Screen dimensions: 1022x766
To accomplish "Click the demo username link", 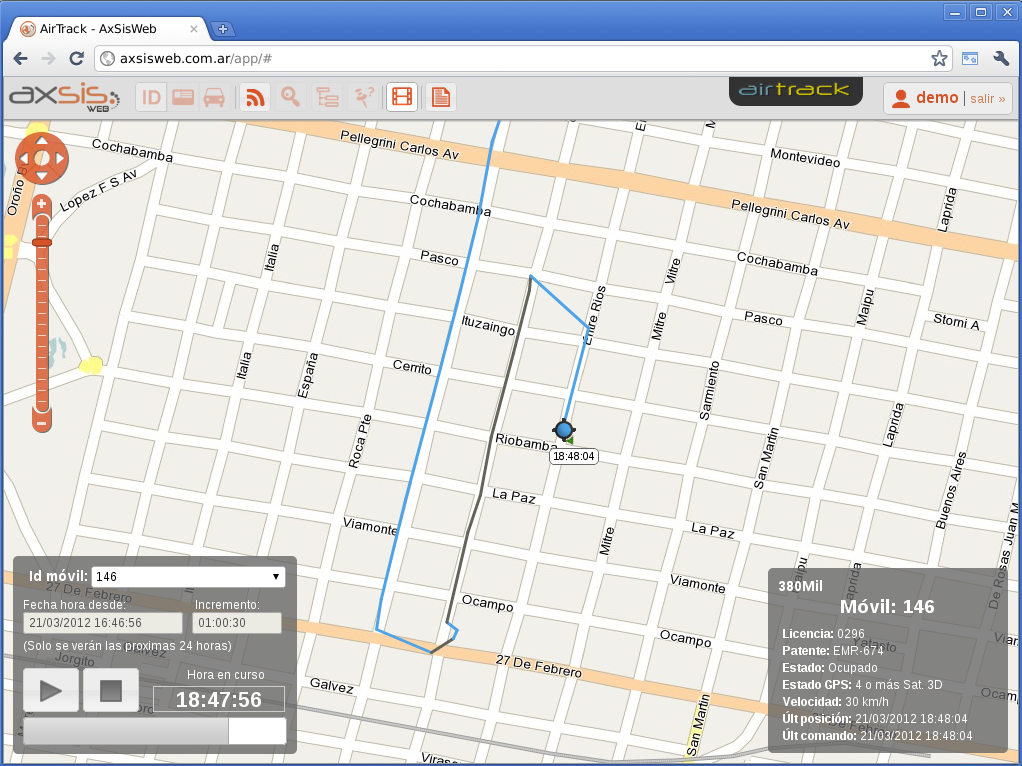I will coord(937,98).
